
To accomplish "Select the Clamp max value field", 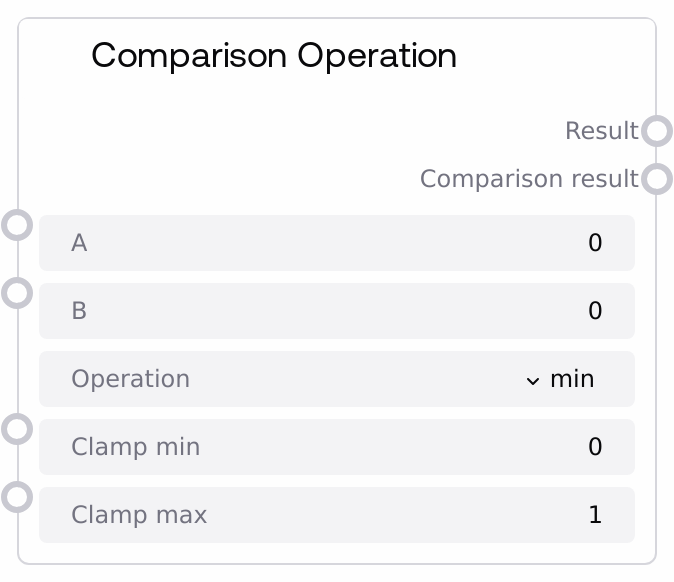I will [336, 515].
